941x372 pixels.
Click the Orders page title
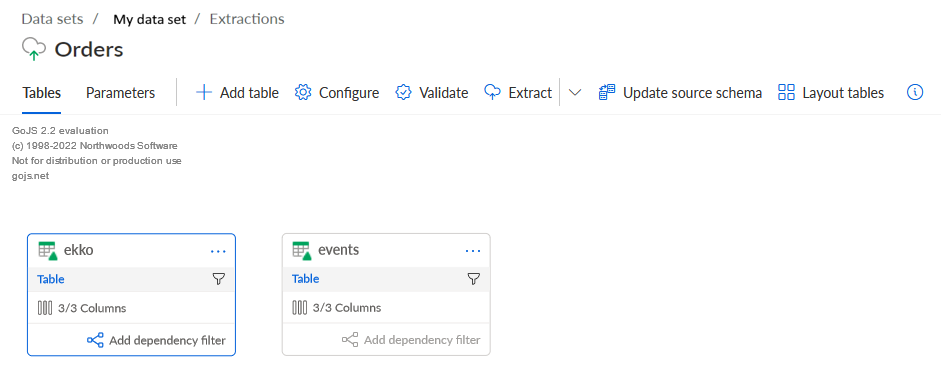(x=89, y=50)
